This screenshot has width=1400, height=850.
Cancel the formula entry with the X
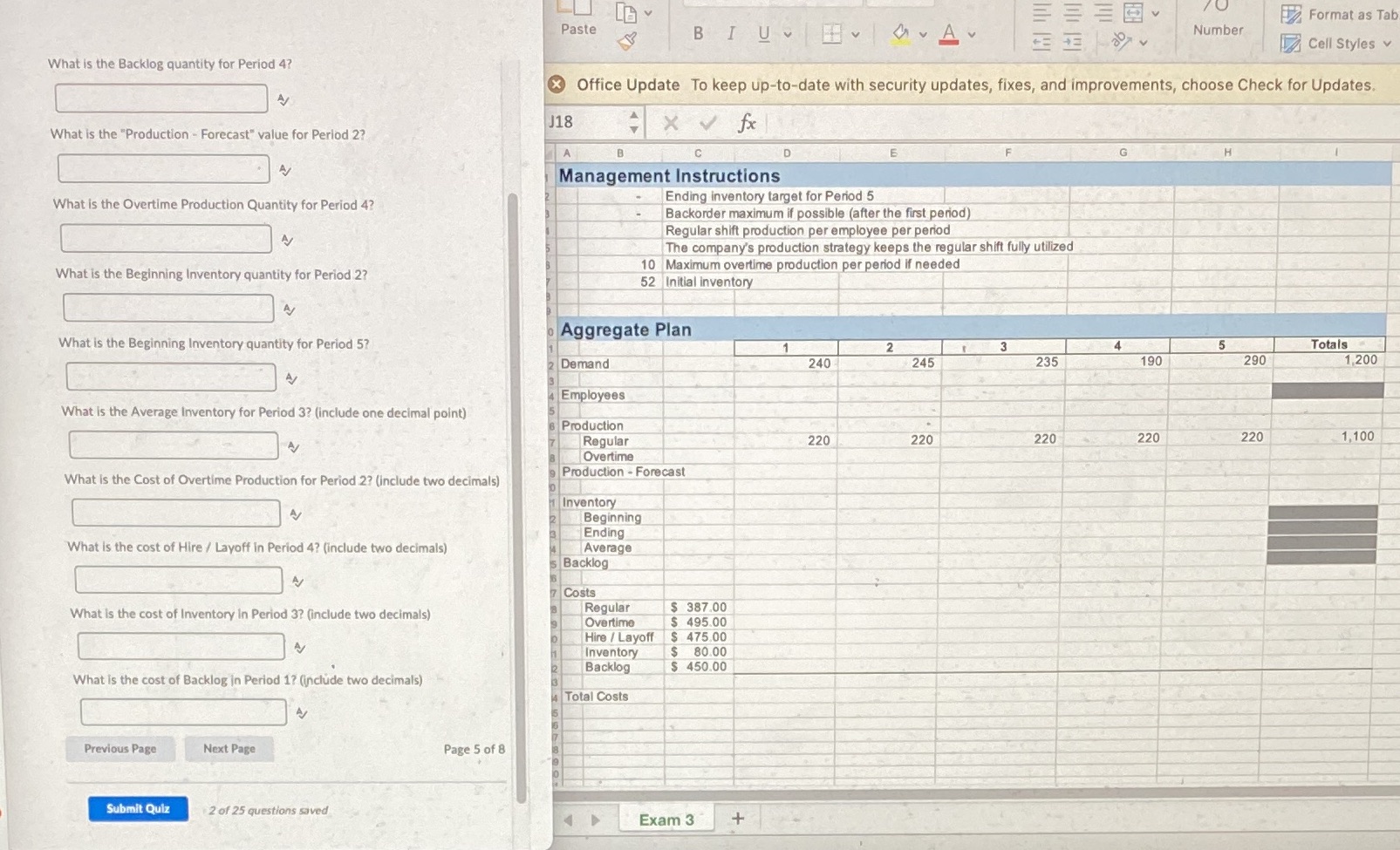coord(670,123)
